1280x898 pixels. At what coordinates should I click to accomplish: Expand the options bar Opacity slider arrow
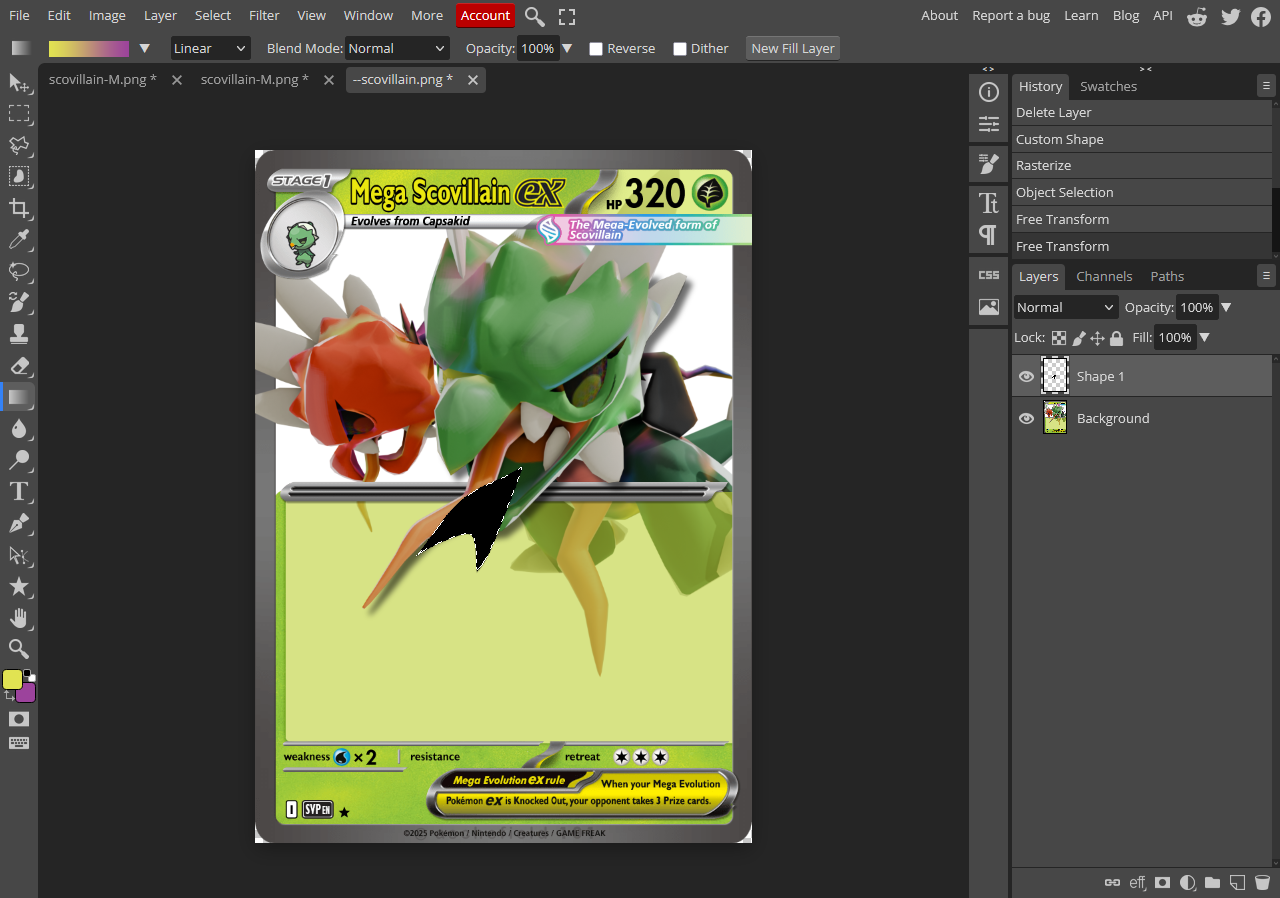pyautogui.click(x=567, y=48)
